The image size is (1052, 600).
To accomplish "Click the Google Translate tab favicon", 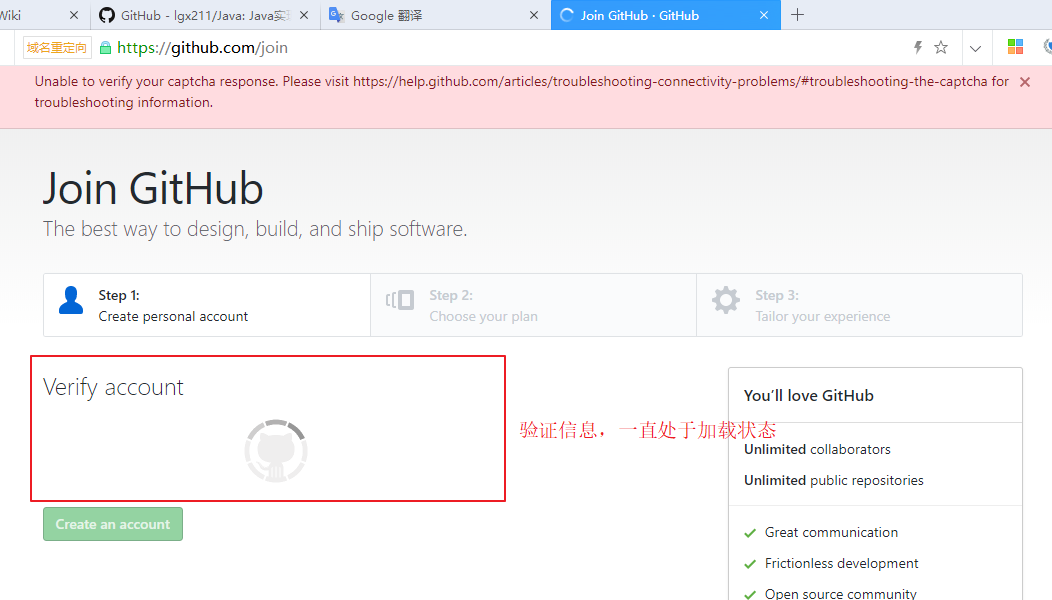I will [x=336, y=15].
